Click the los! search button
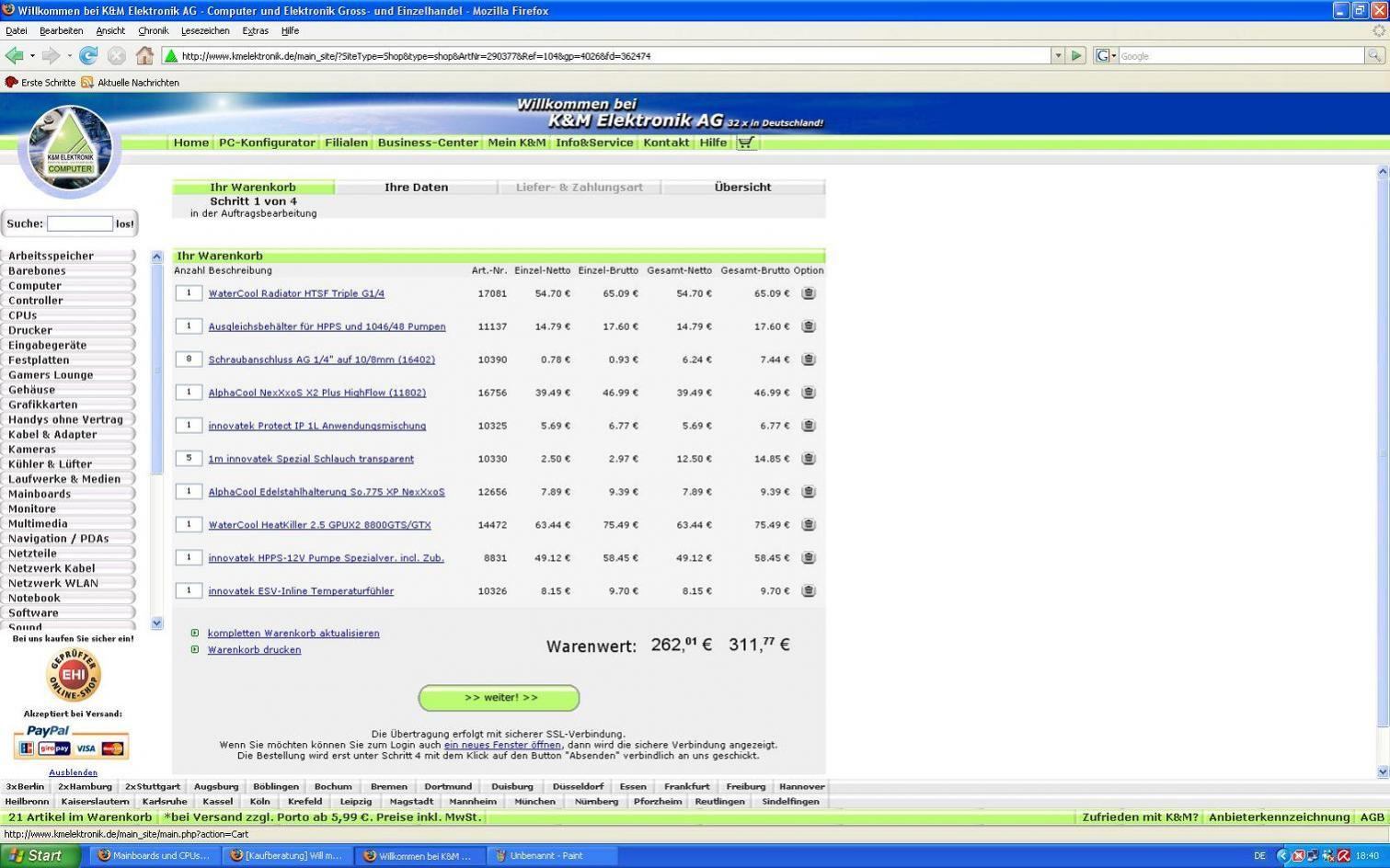 coord(124,223)
